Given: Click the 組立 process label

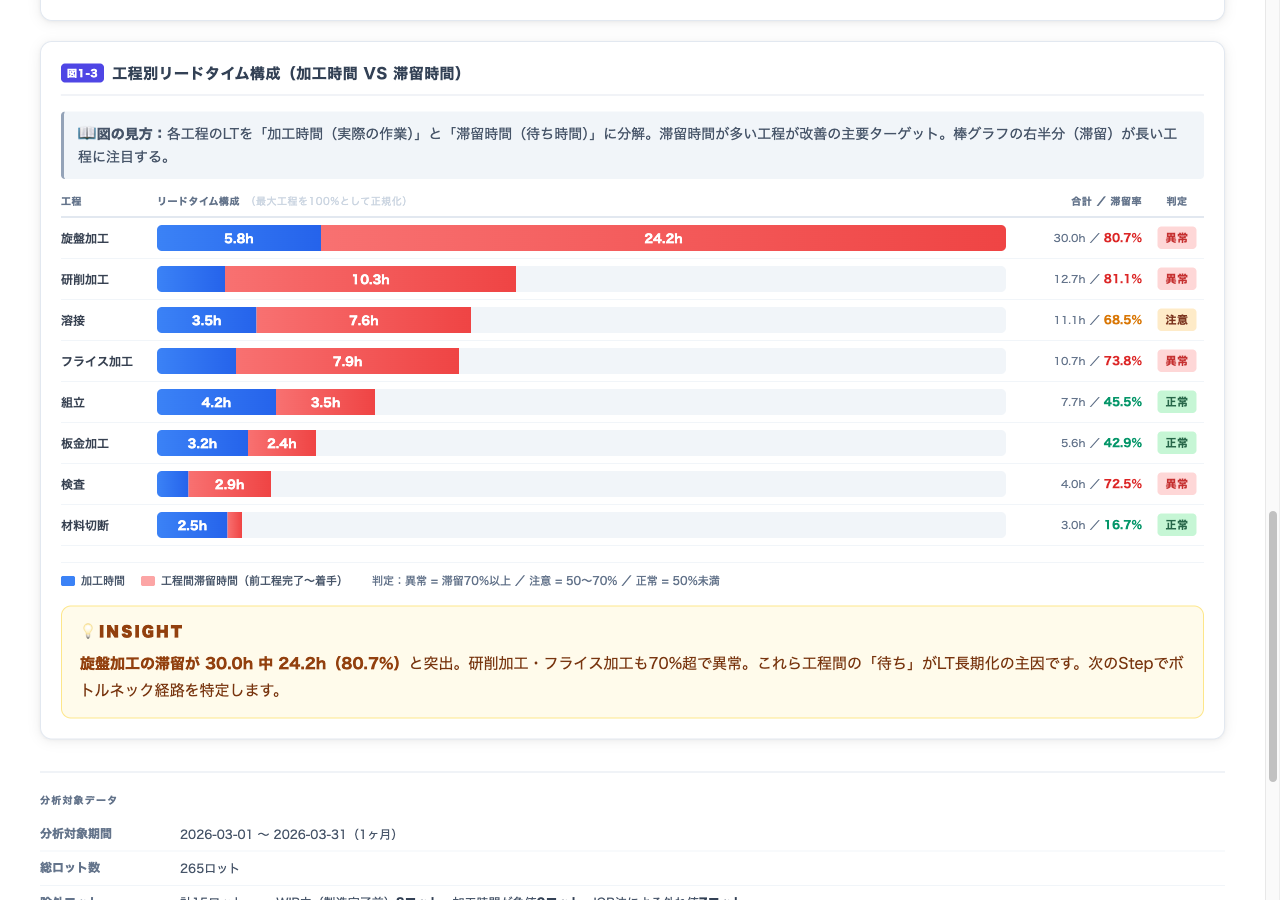Looking at the screenshot, I should [73, 403].
